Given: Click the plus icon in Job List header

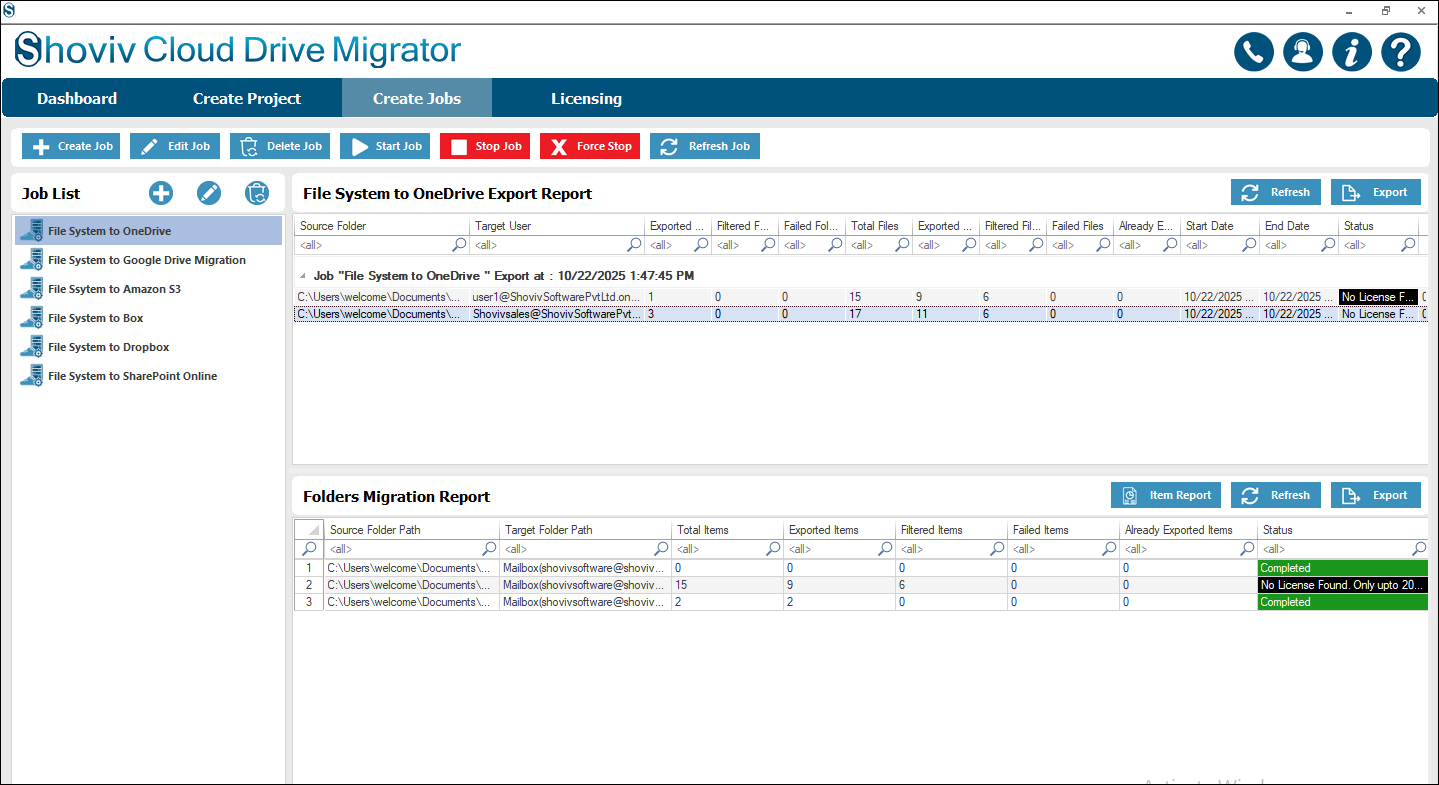Looking at the screenshot, I should click(160, 193).
